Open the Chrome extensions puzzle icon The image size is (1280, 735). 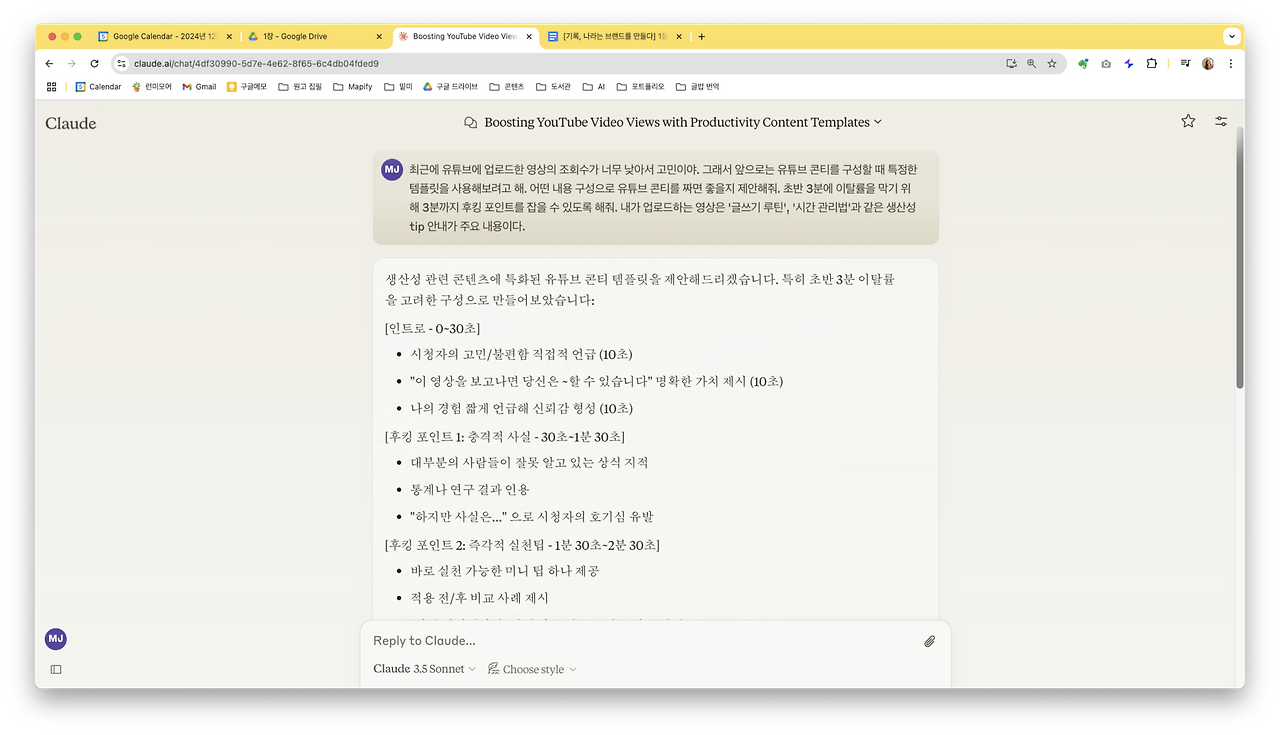tap(1151, 62)
